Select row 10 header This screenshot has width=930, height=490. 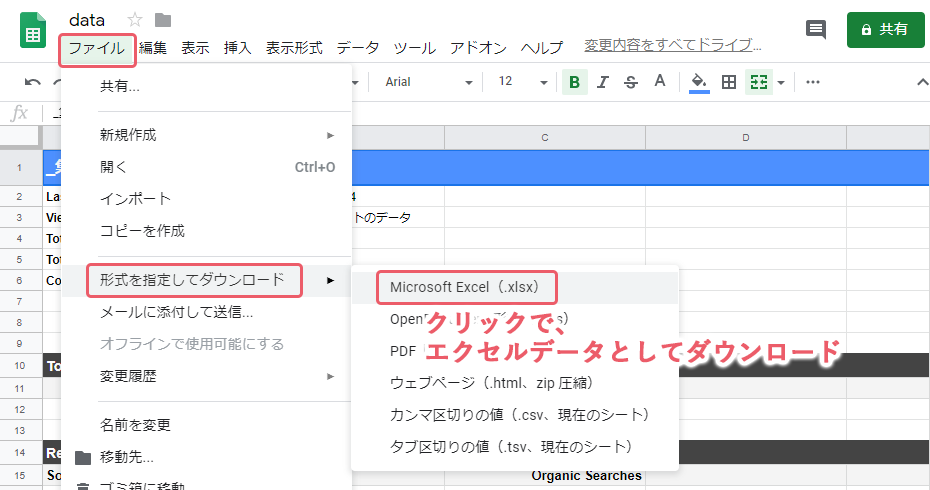tap(20, 365)
